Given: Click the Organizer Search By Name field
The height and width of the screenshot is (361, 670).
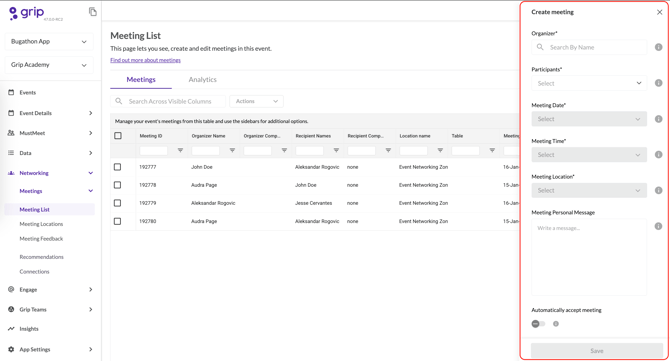Looking at the screenshot, I should 589,47.
